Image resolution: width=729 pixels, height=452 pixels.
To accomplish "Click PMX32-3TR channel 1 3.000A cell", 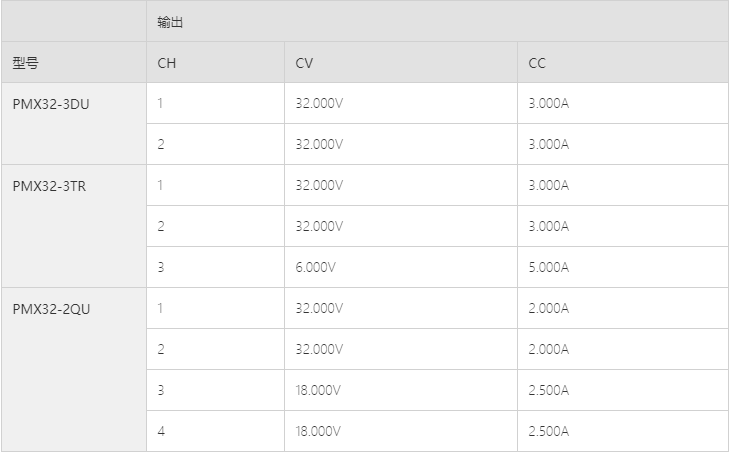I will pyautogui.click(x=548, y=186).
